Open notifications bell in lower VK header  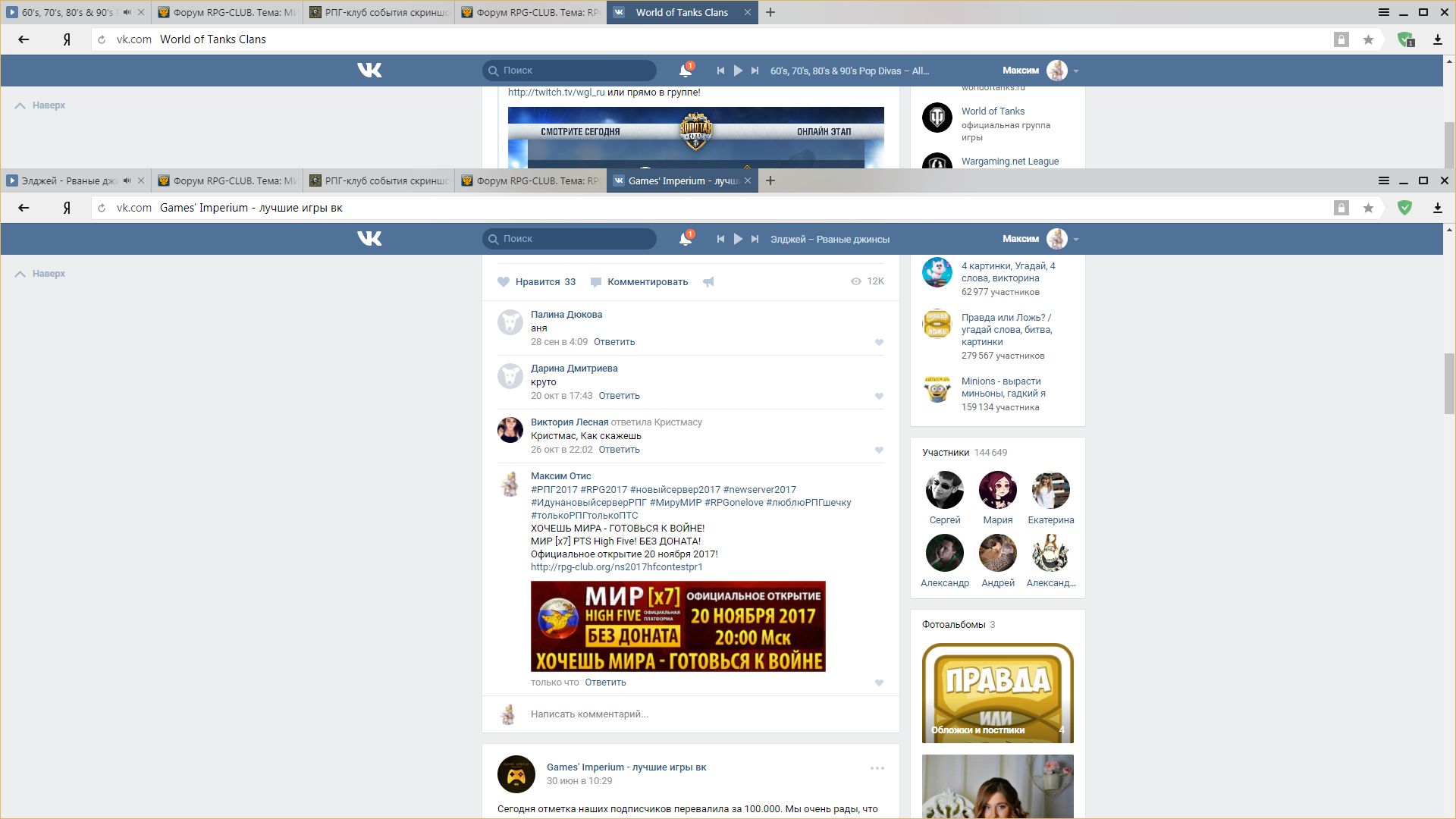tap(685, 239)
